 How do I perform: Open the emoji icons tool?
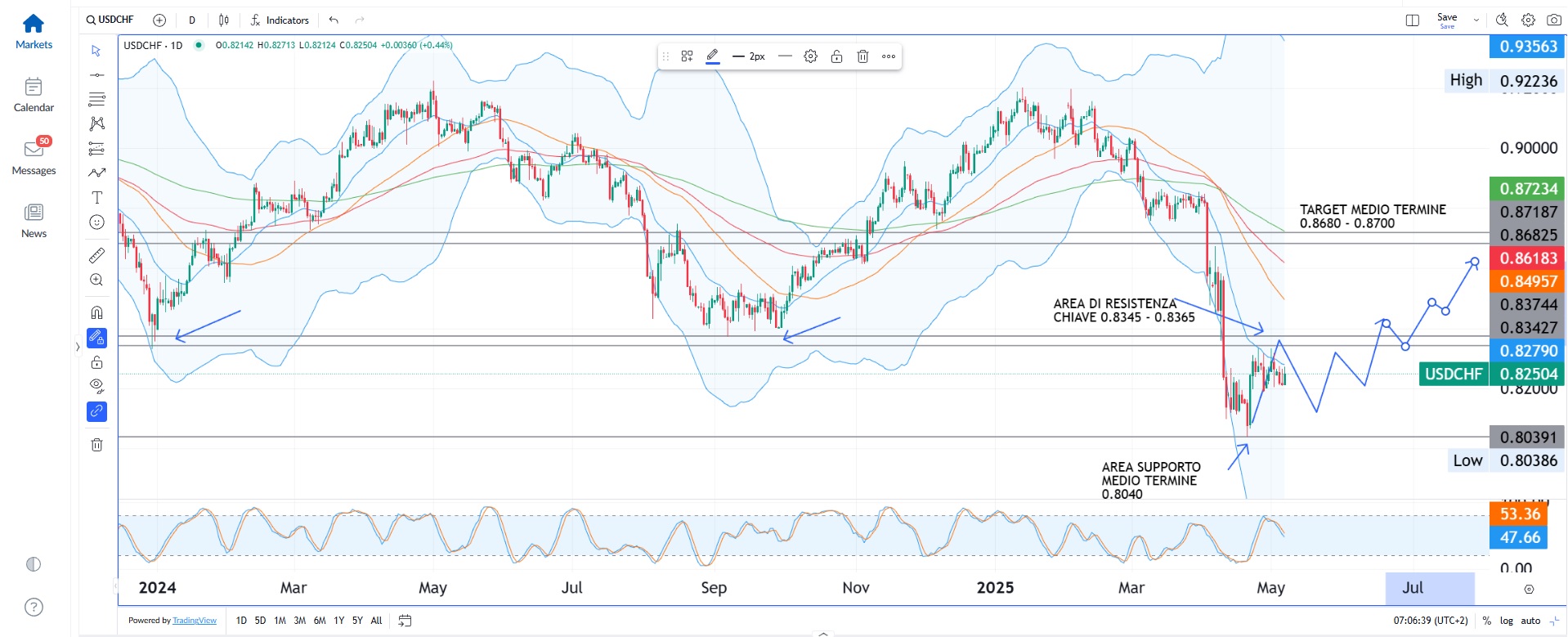tap(96, 222)
